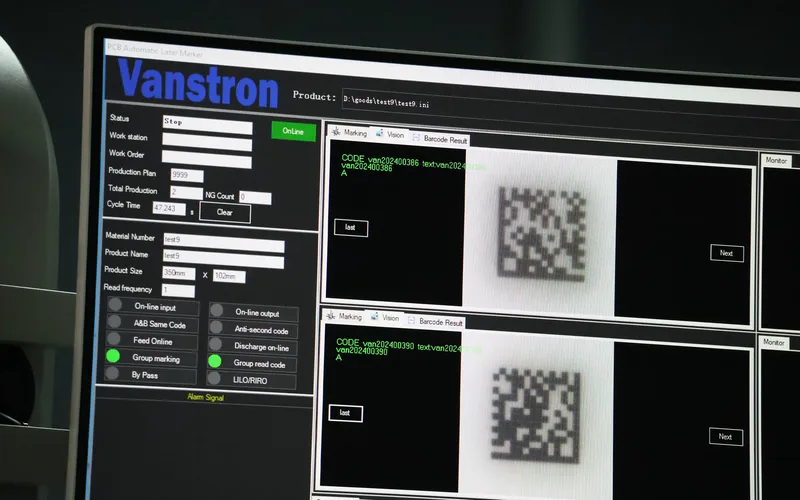
Task: Click Vision tab icon in upper panel
Action: tap(380, 134)
